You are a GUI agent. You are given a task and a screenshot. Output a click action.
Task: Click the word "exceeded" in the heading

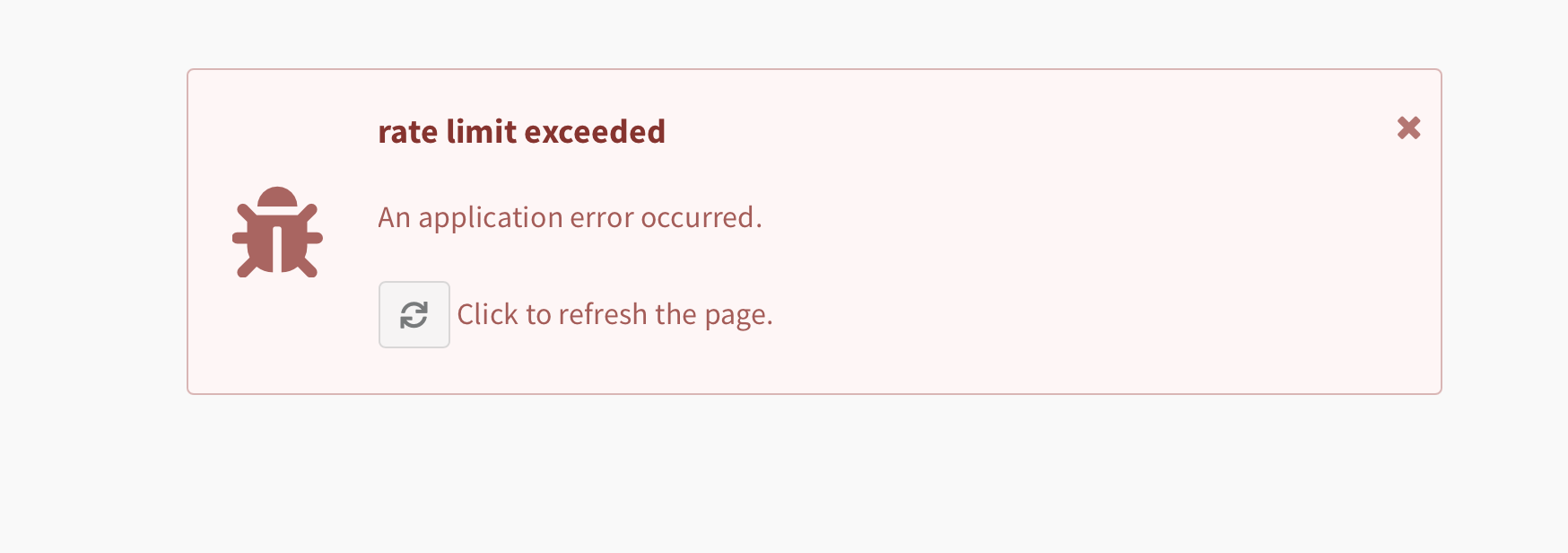pyautogui.click(x=595, y=132)
